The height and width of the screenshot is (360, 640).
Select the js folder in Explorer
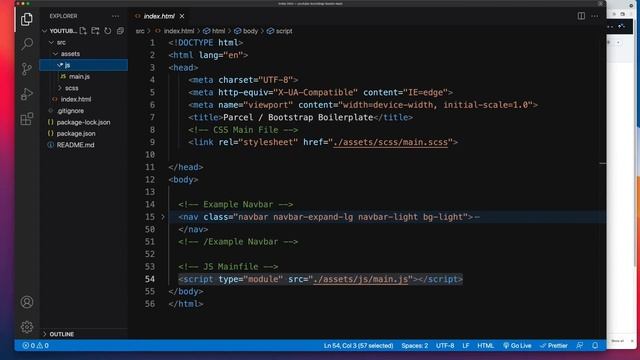click(83, 65)
